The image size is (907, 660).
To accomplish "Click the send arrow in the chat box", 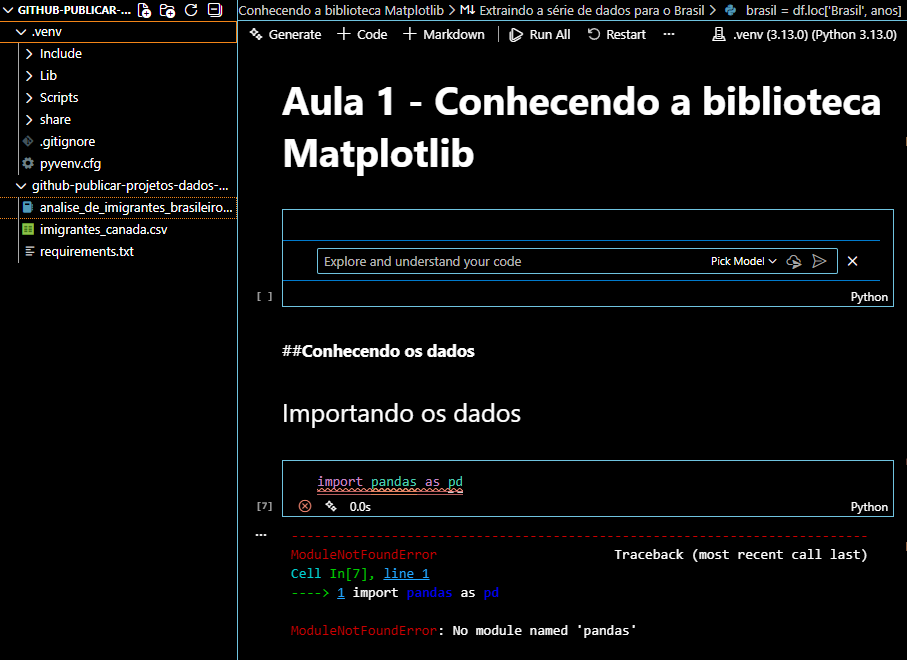I will click(x=819, y=261).
